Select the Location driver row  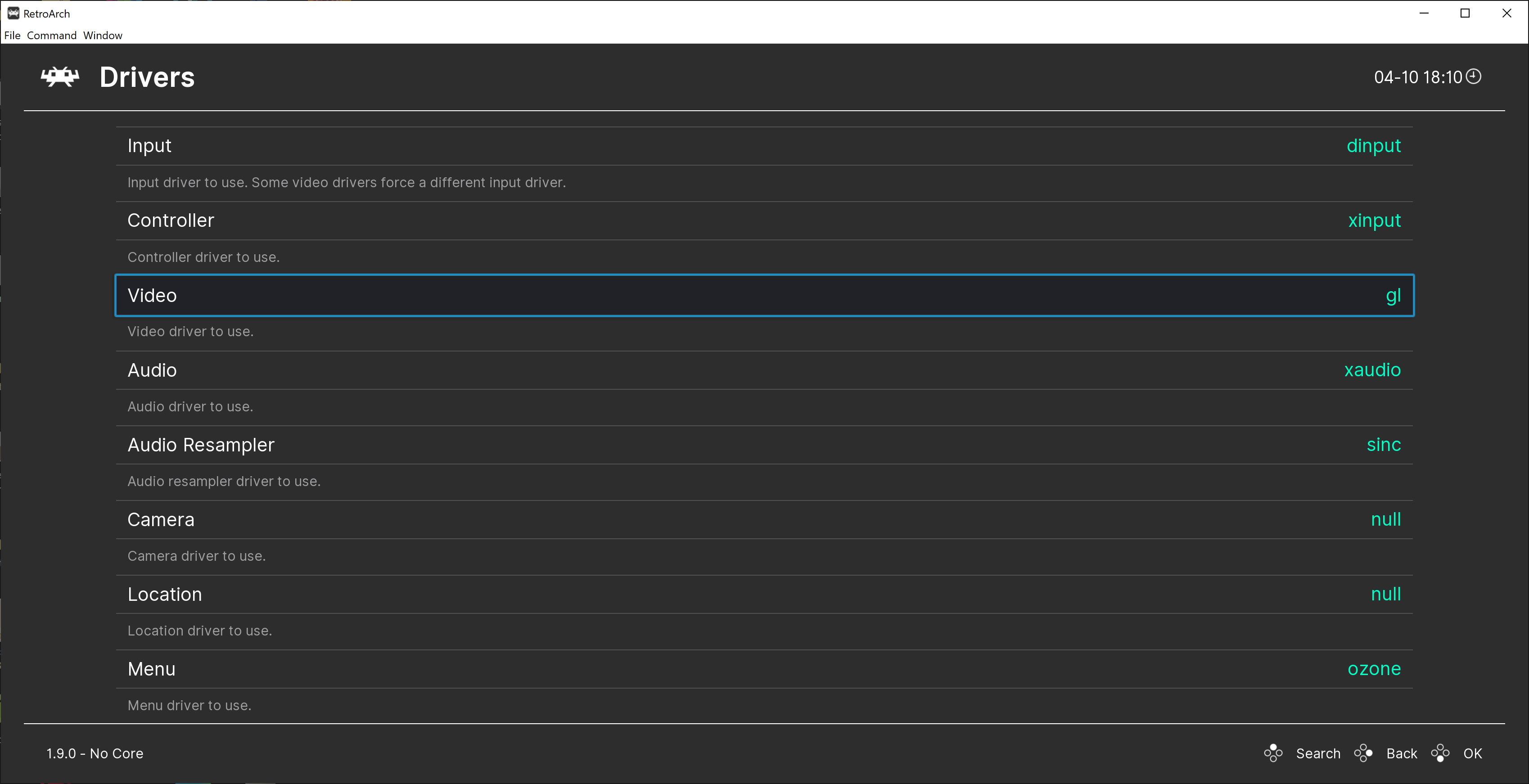764,595
